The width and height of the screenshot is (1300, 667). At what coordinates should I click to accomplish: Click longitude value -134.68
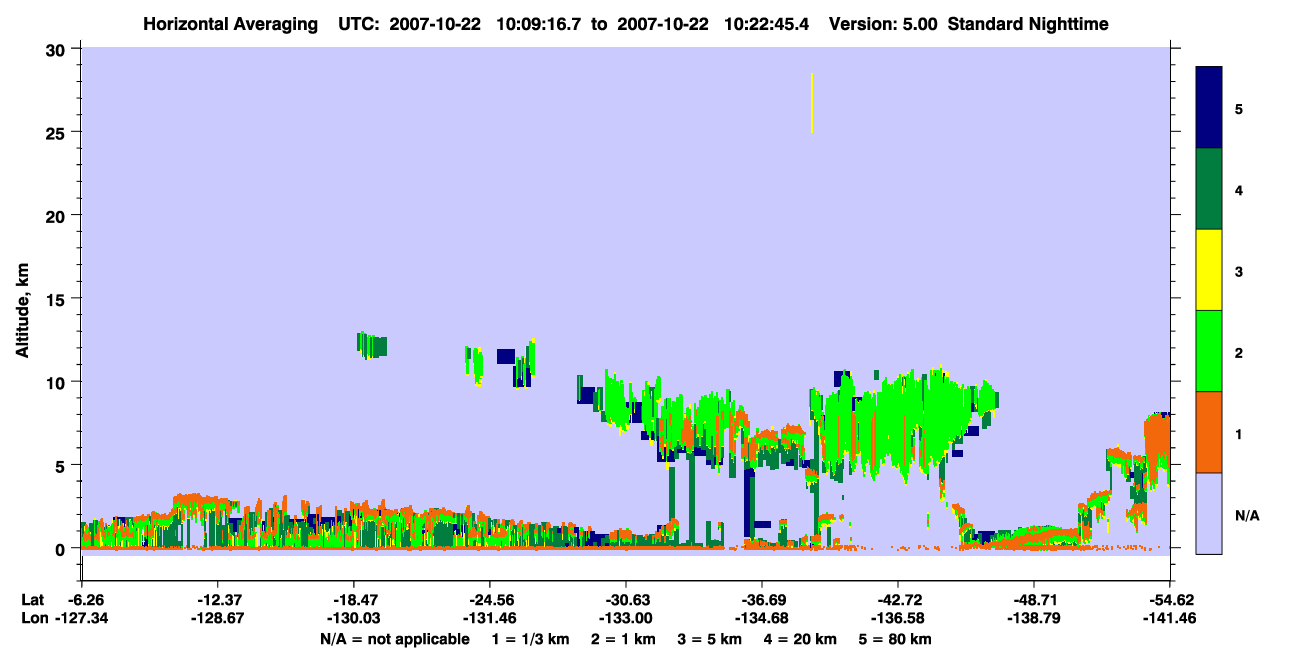762,619
